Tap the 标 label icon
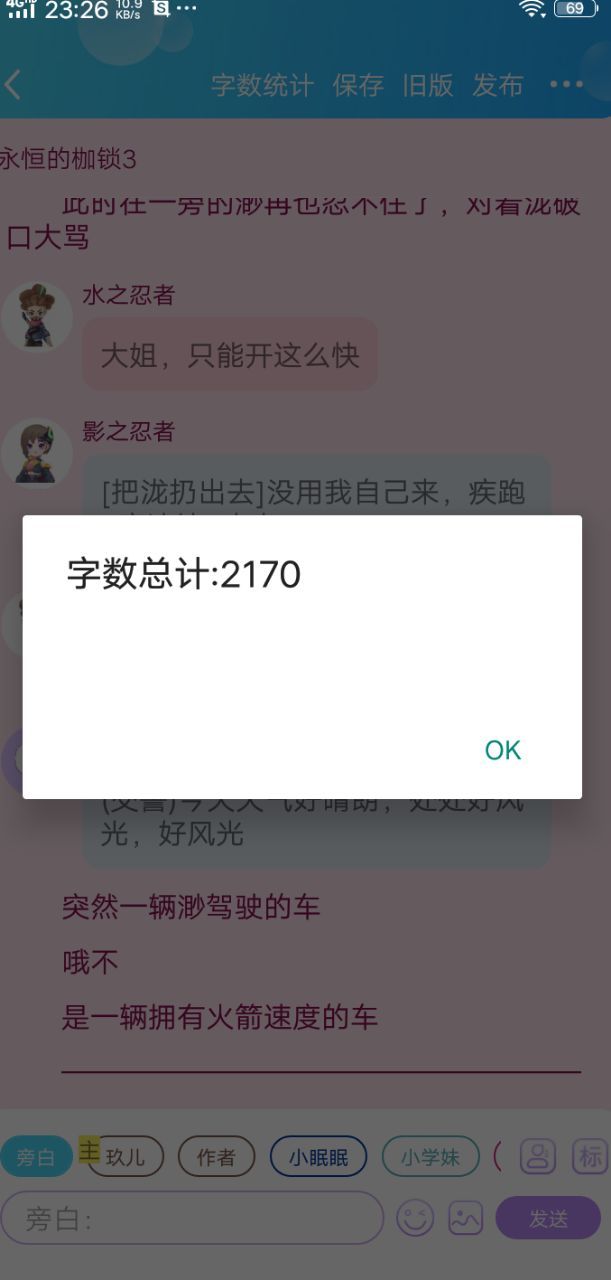Screen dimensions: 611x1280 590,1156
